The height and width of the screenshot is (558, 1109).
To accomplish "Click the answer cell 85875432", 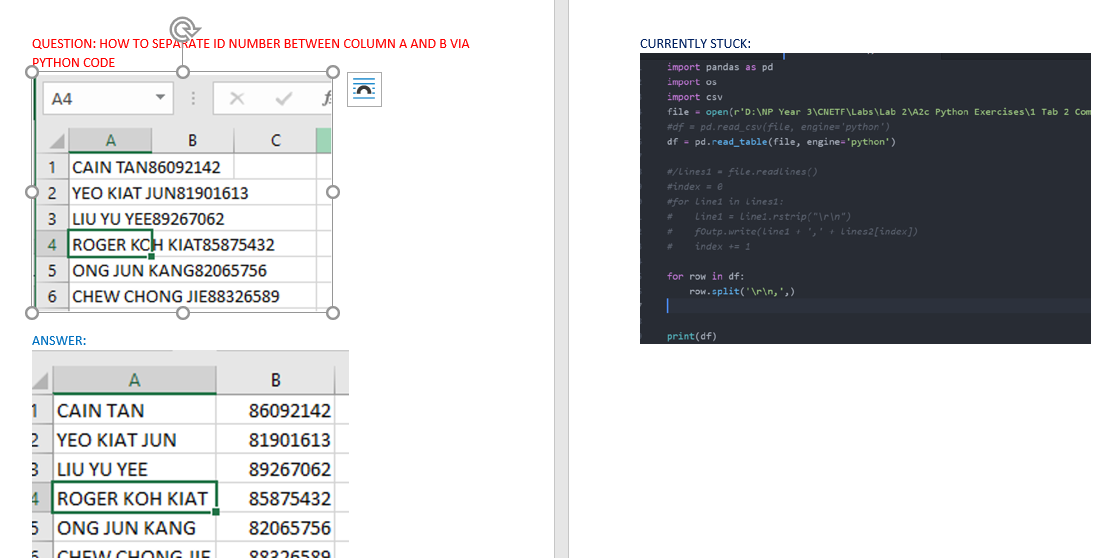I will pos(275,499).
